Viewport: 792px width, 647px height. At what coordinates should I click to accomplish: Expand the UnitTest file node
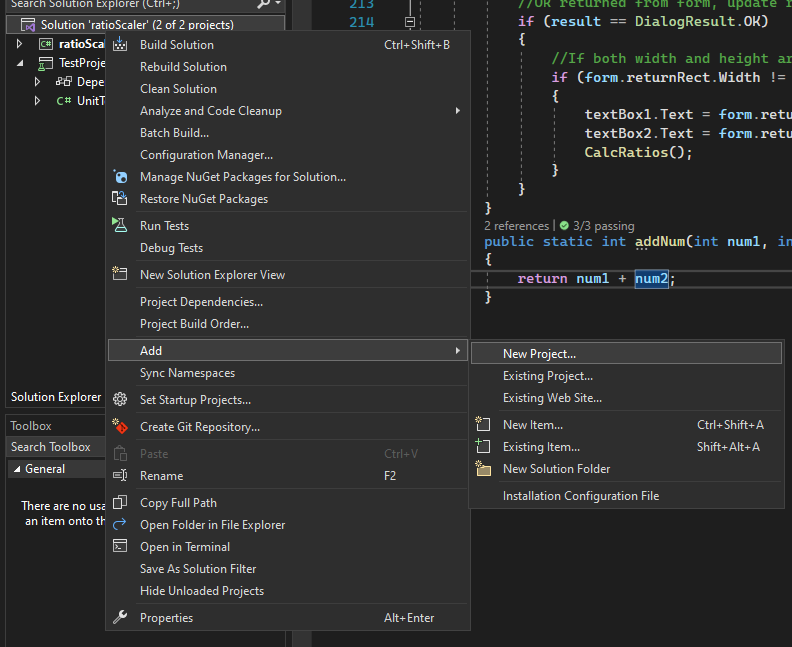(37, 101)
